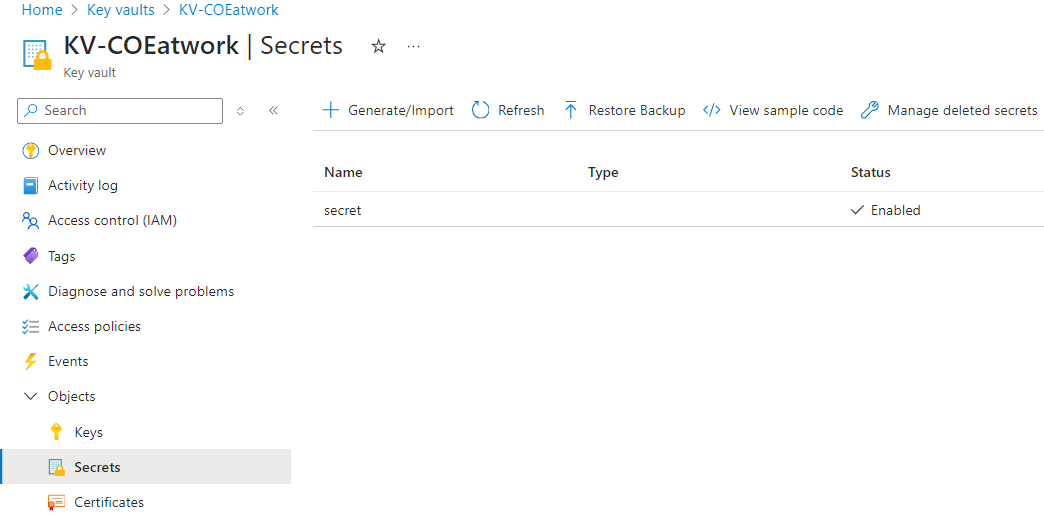Viewport: 1044px width, 519px height.
Task: Open Events with lightning icon
Action: (x=68, y=362)
